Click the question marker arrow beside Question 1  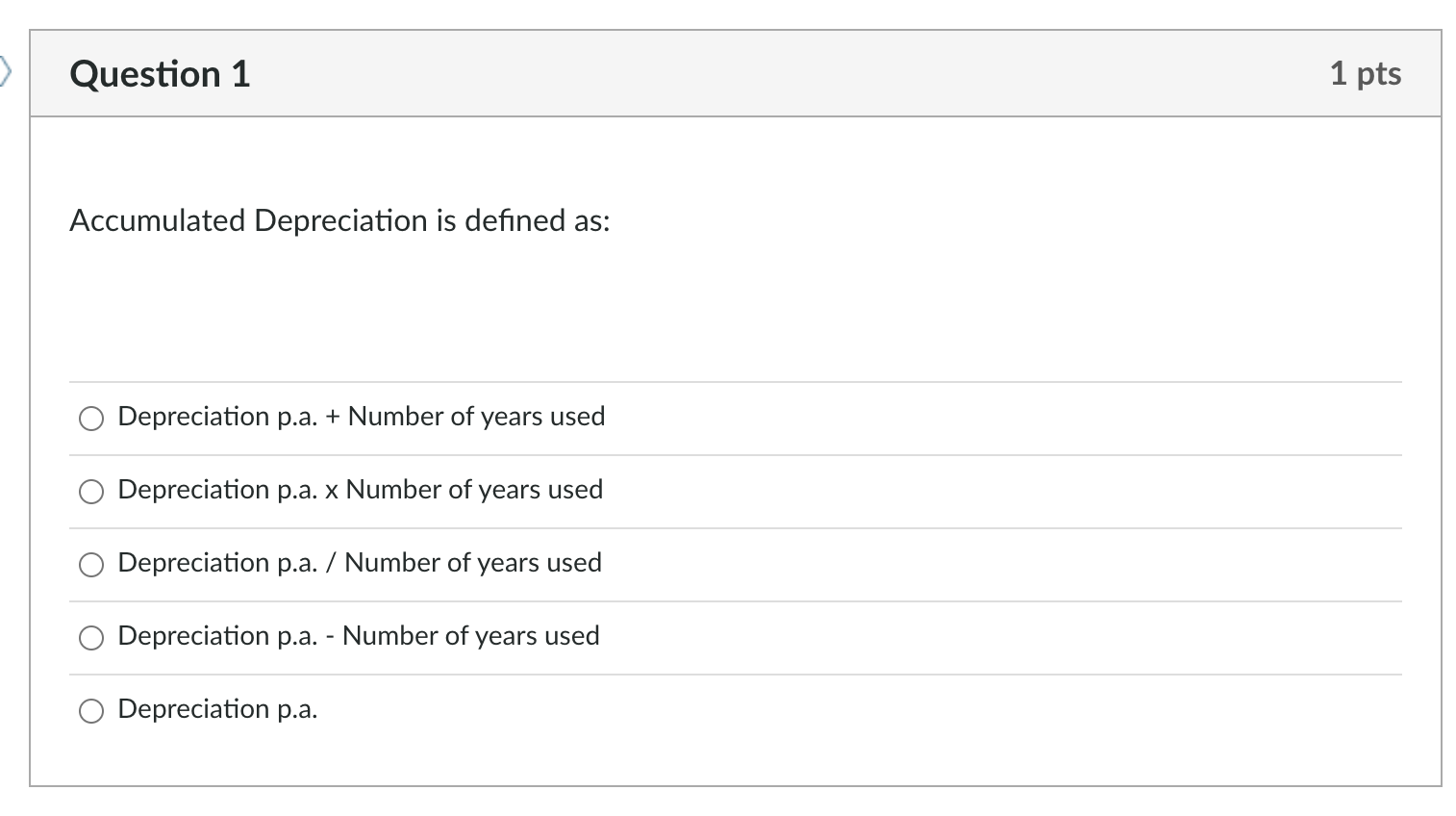pyautogui.click(x=6, y=71)
